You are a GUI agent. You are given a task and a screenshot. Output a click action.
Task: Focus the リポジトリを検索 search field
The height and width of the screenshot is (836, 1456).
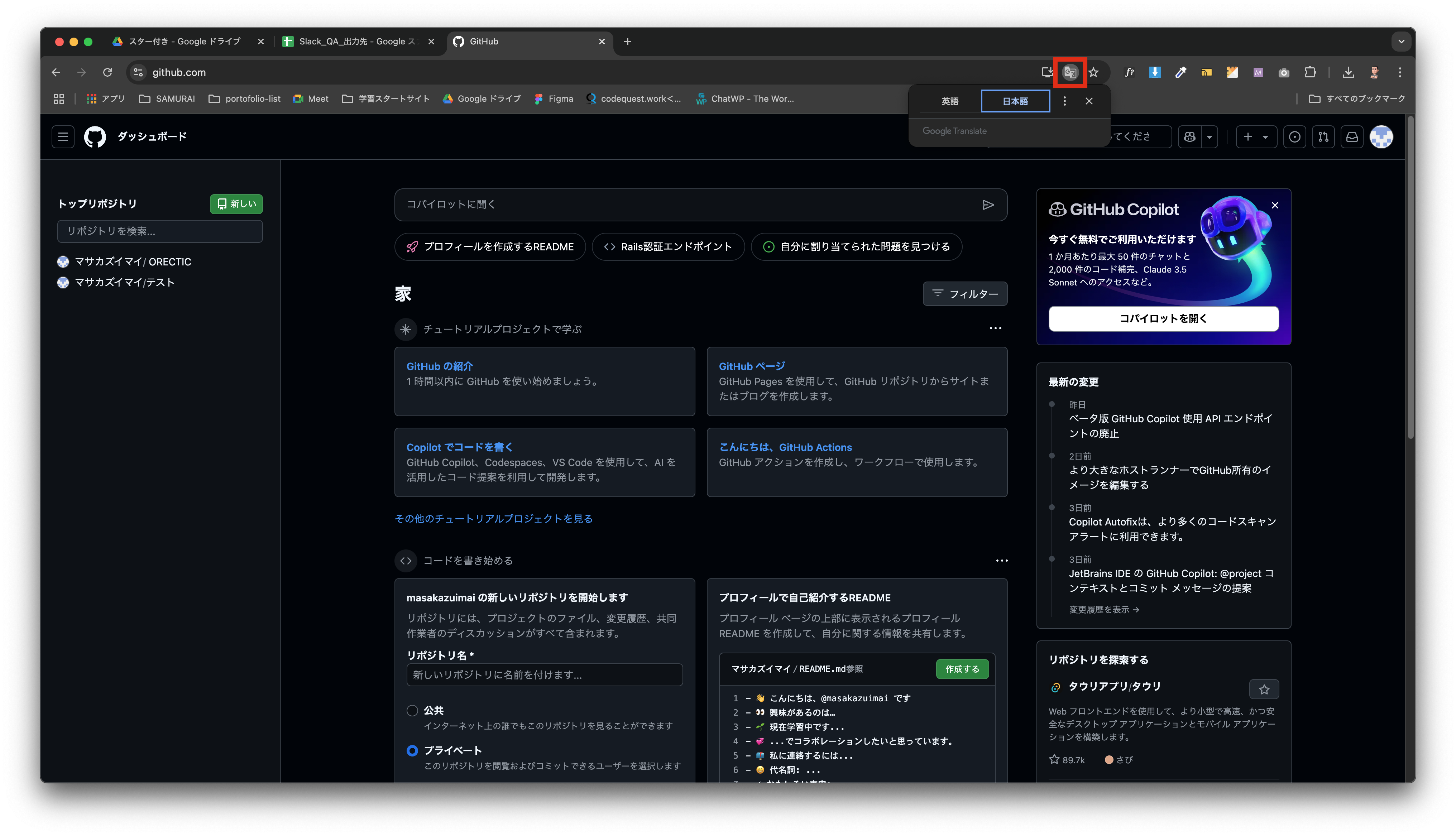[160, 231]
